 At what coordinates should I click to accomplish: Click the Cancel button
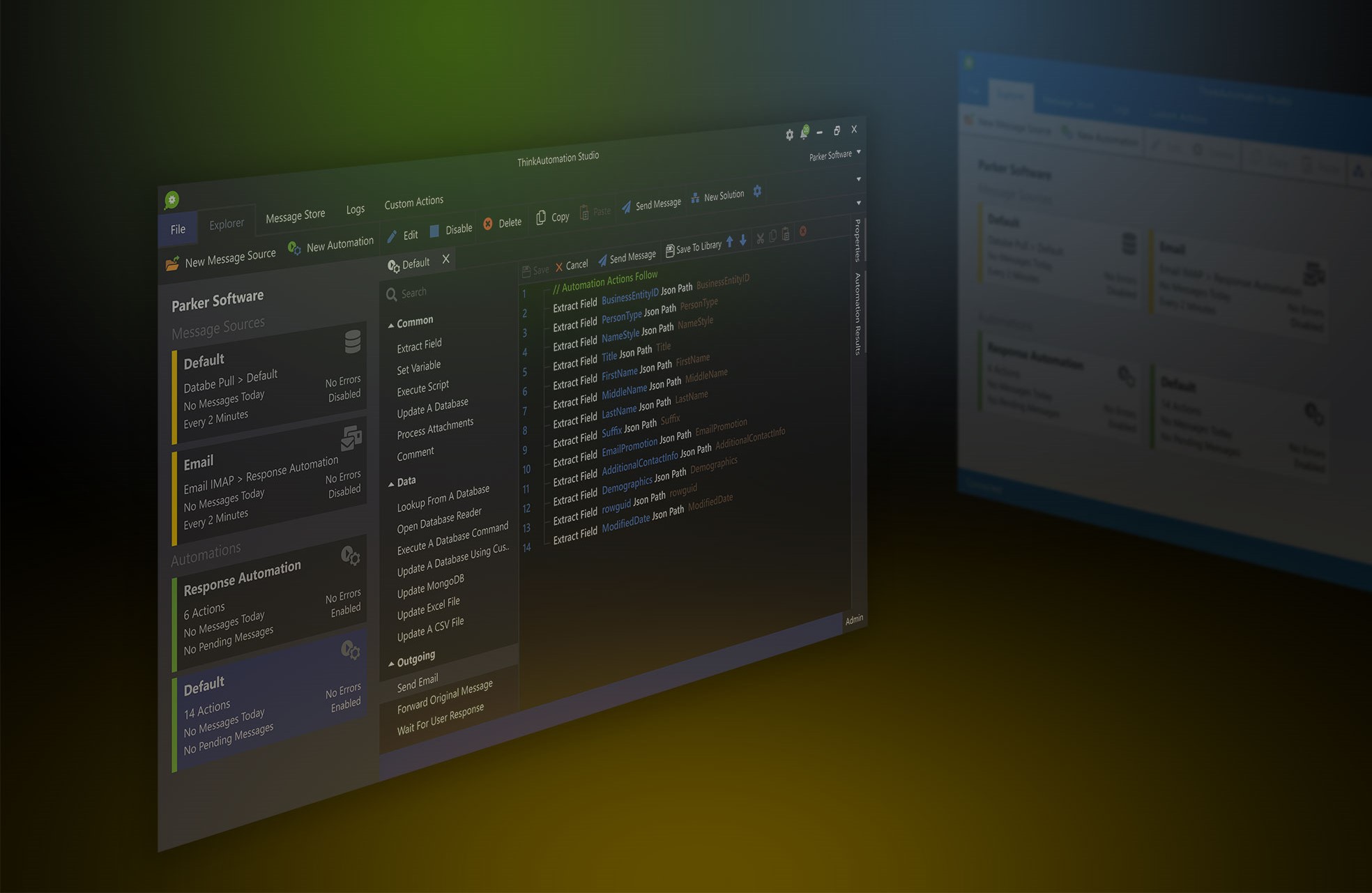pos(575,265)
